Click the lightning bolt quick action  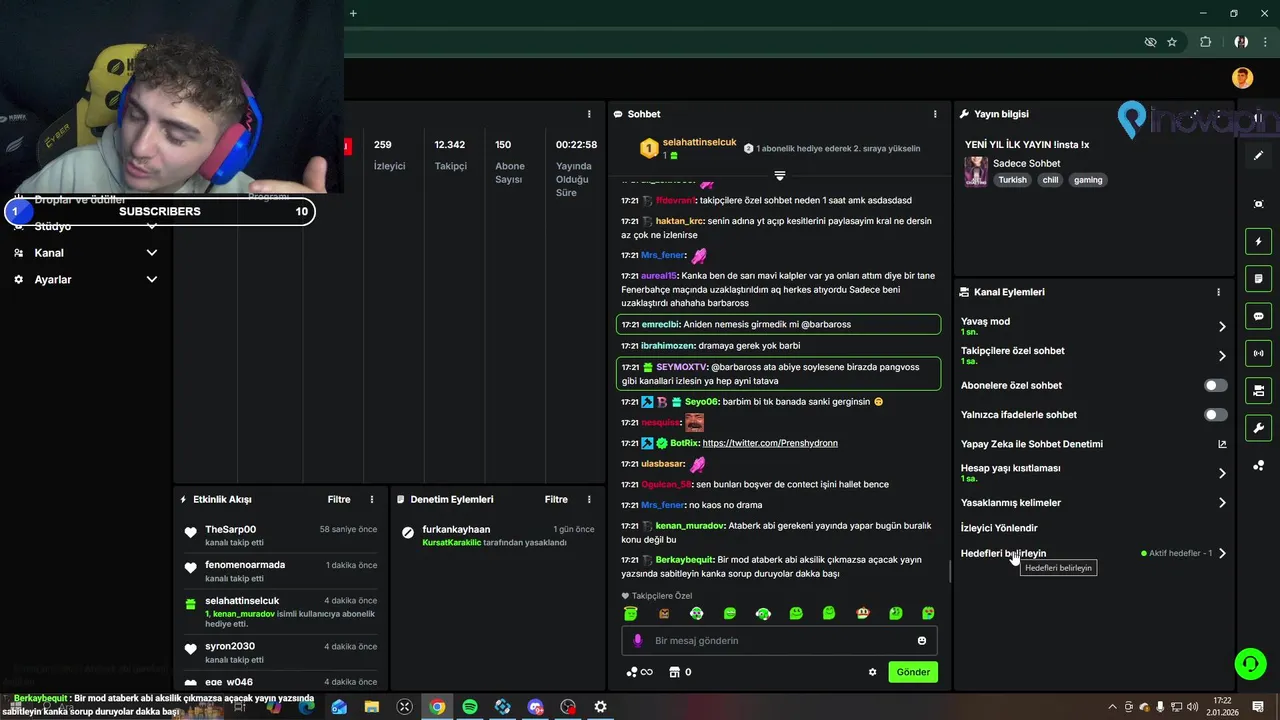click(1259, 242)
